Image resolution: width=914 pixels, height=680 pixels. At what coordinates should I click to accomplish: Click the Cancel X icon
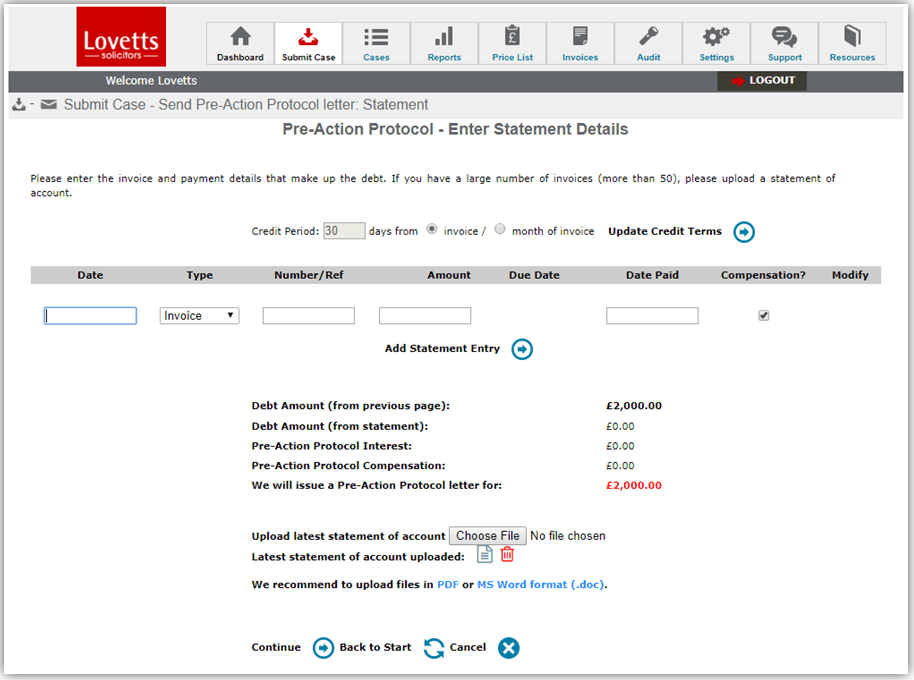[509, 648]
